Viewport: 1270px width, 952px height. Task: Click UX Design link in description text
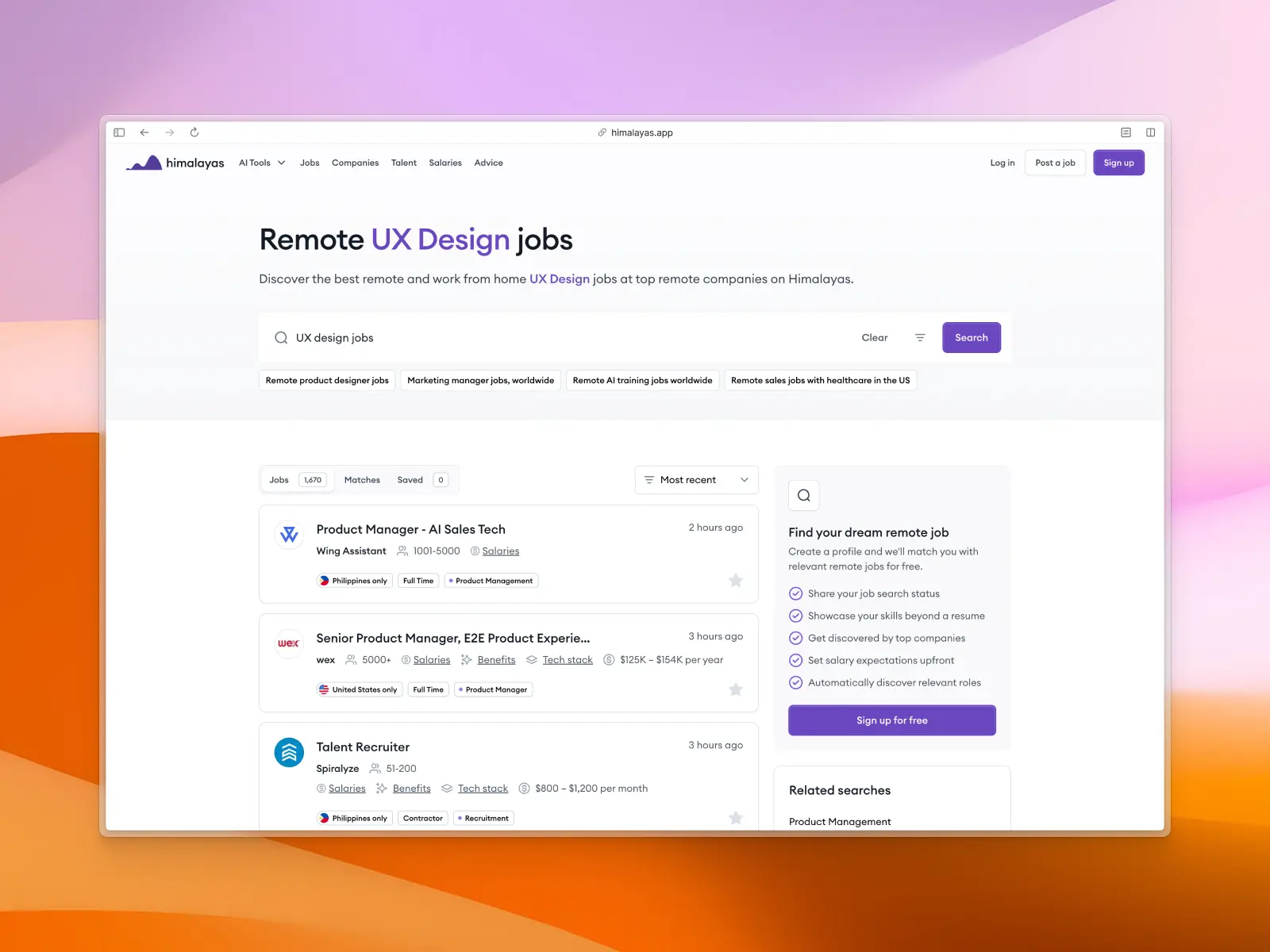pyautogui.click(x=560, y=279)
